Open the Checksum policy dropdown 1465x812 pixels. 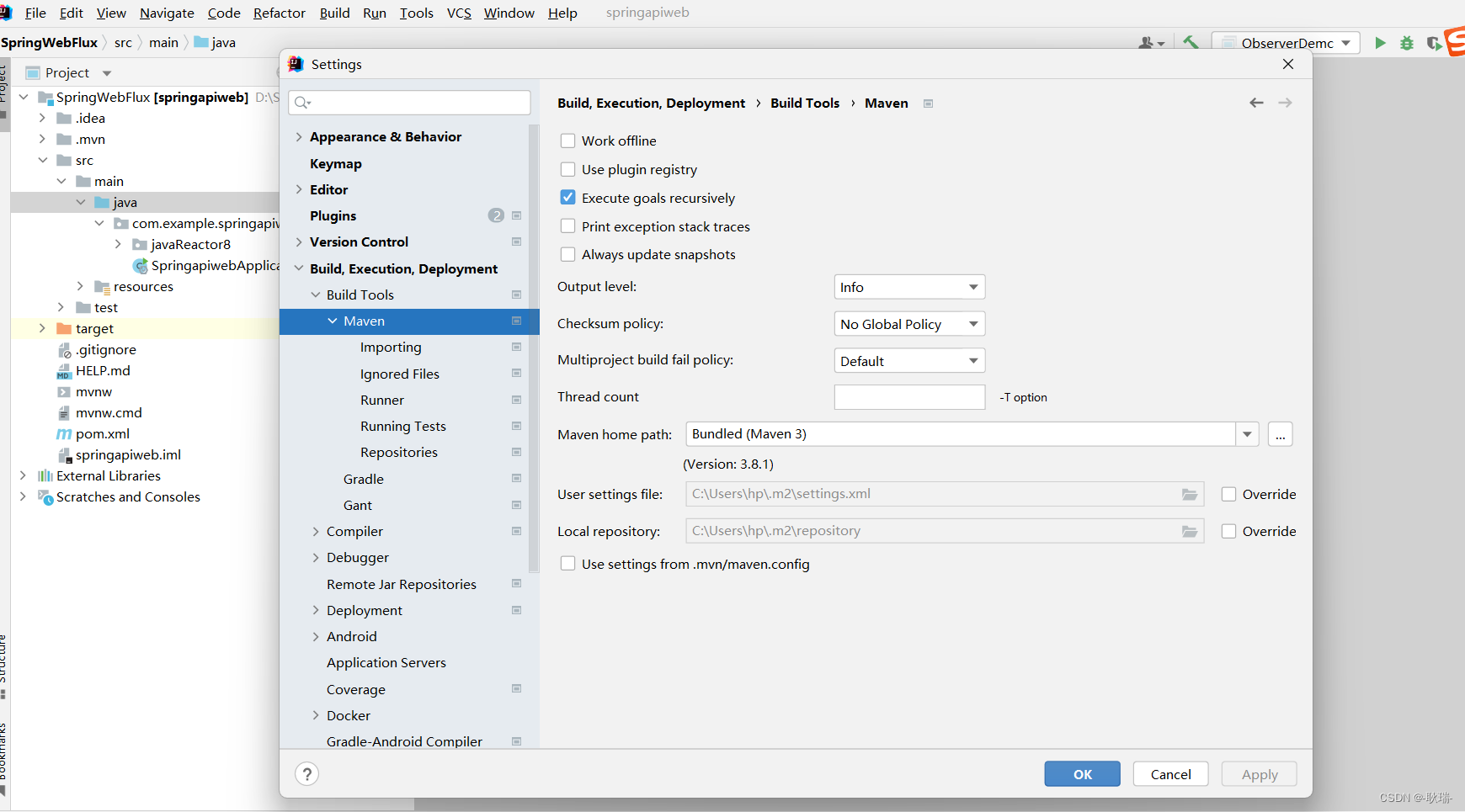(x=909, y=324)
